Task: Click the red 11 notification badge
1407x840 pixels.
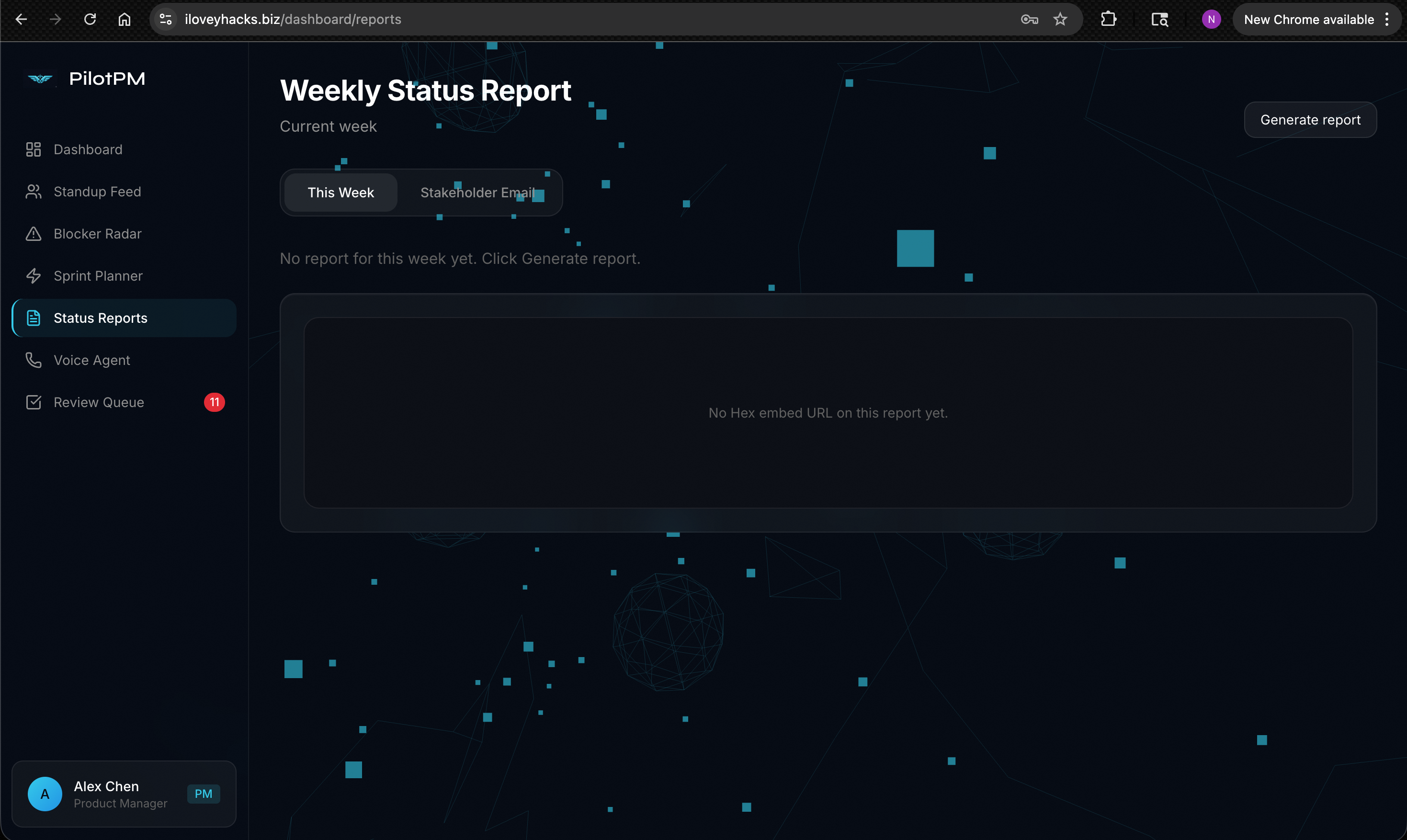Action: point(214,402)
